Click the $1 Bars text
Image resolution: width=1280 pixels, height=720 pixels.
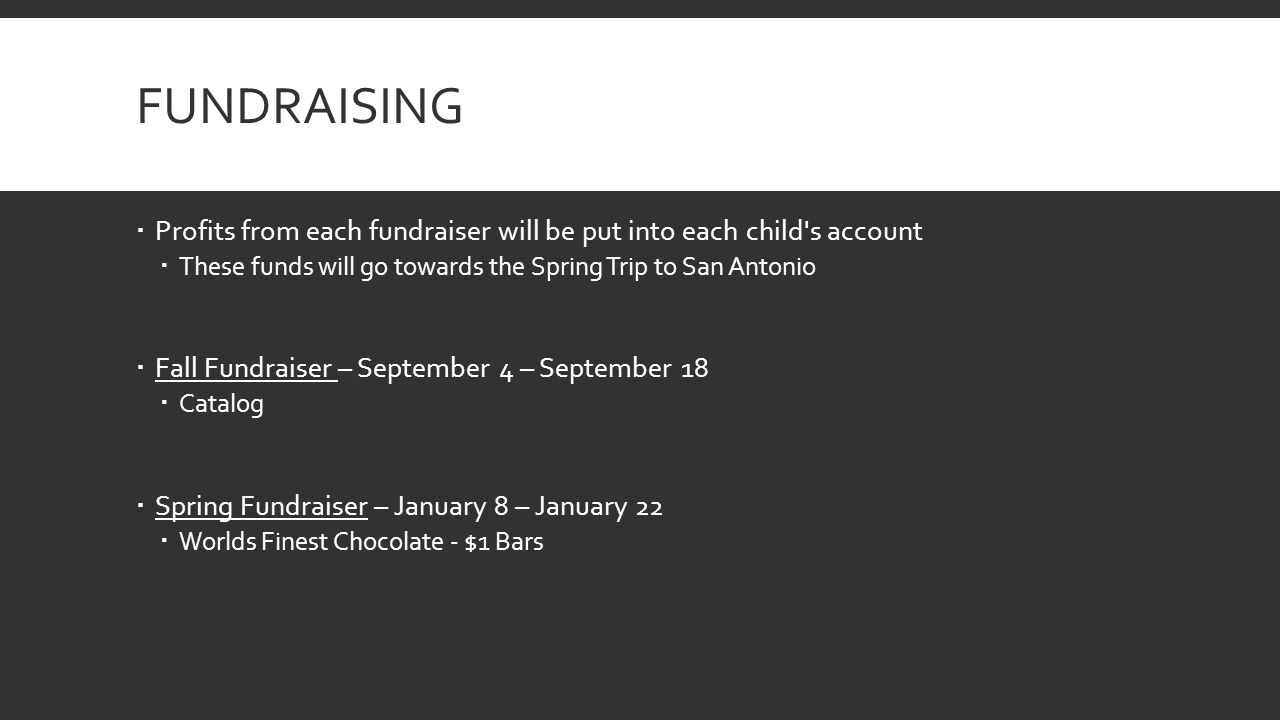pos(504,542)
